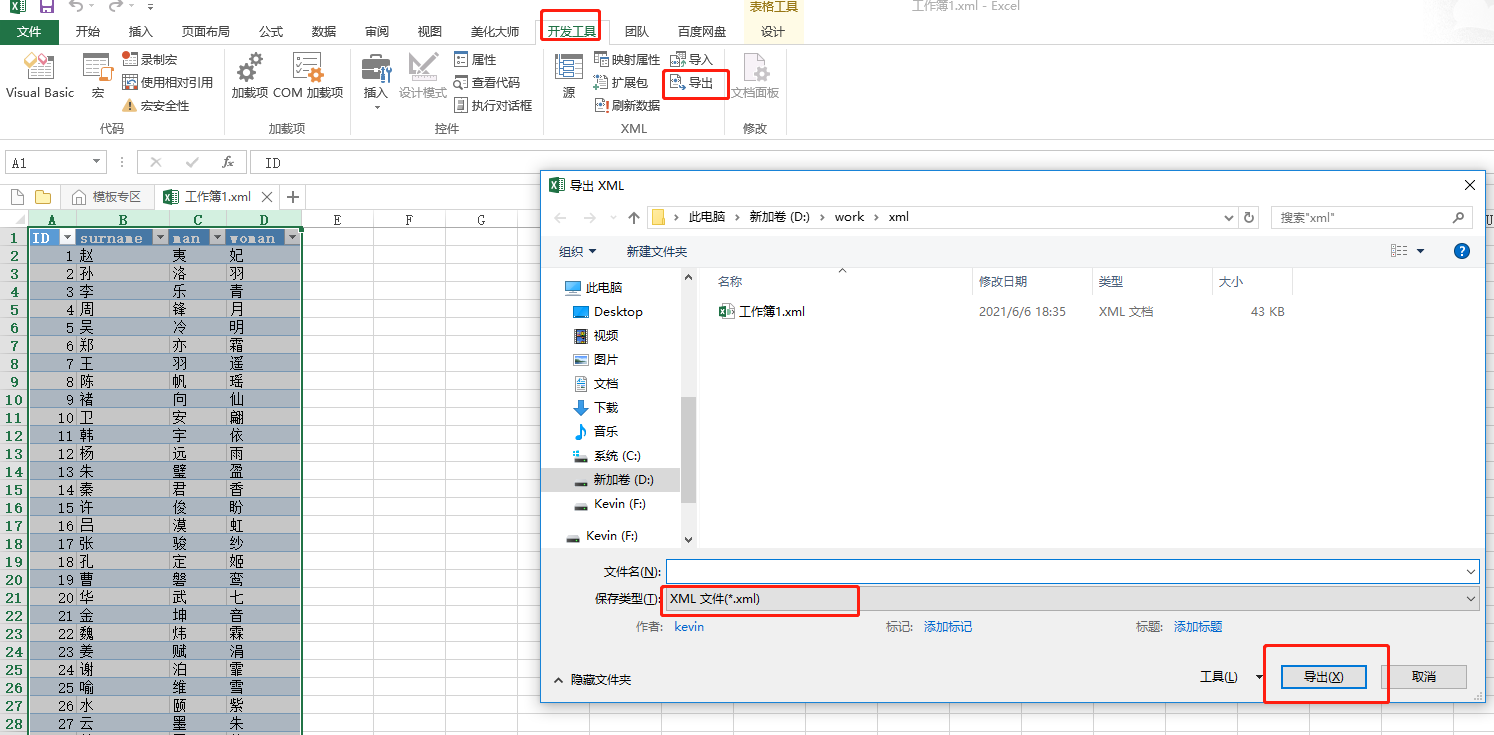
Task: Open the surname column filter dropdown
Action: coord(160,238)
